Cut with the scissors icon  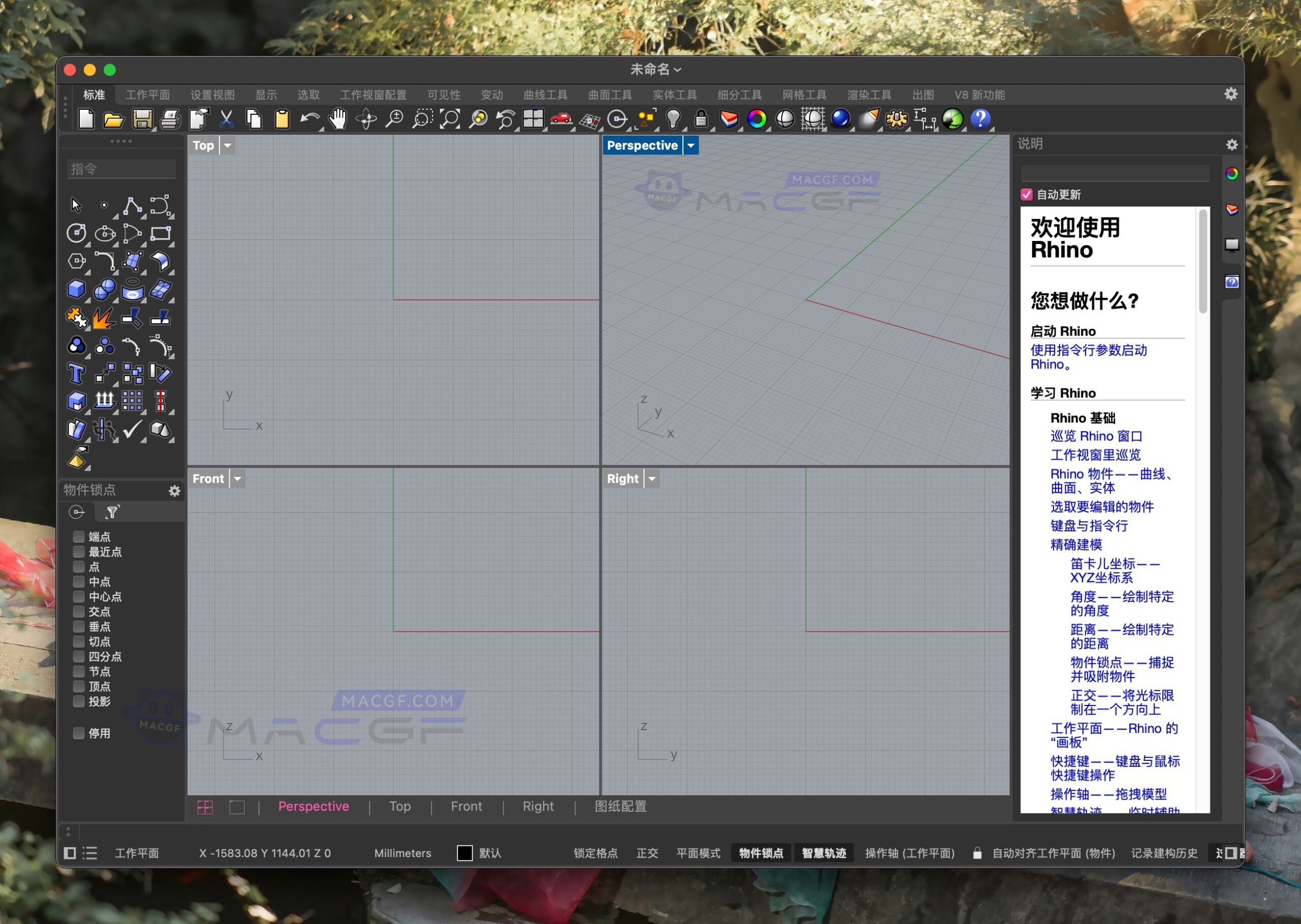226,119
